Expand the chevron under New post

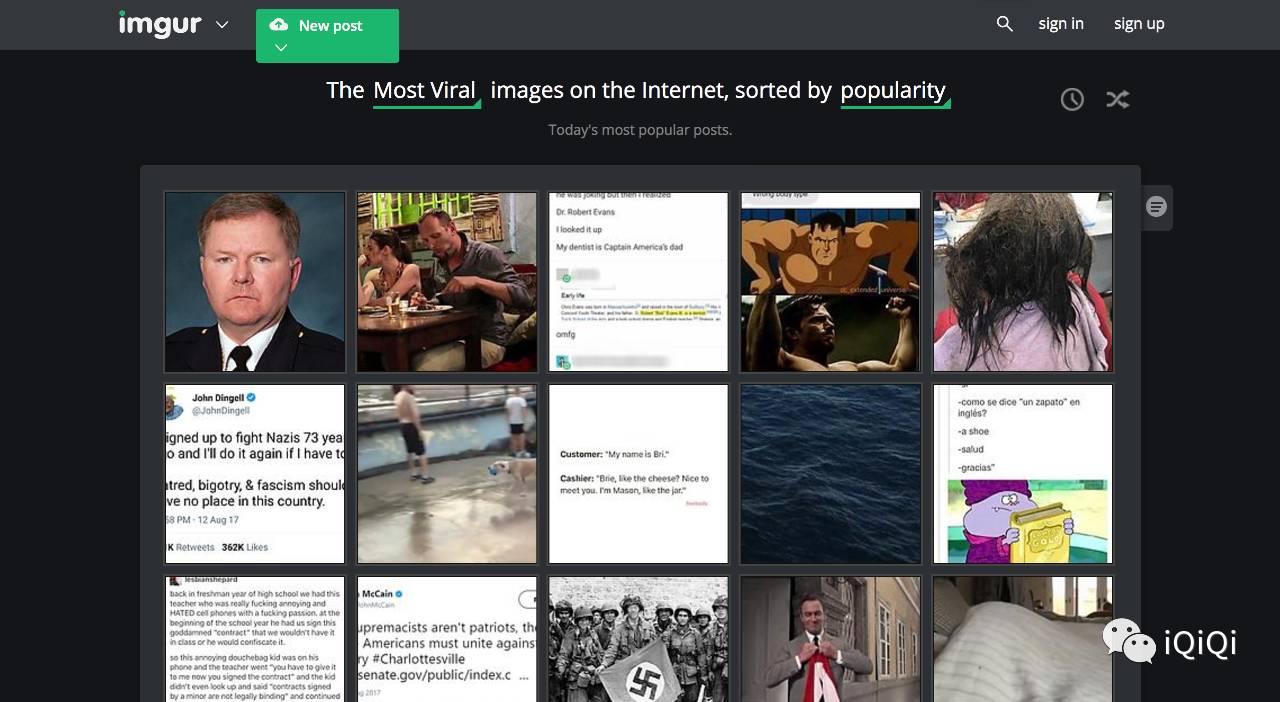pos(281,48)
